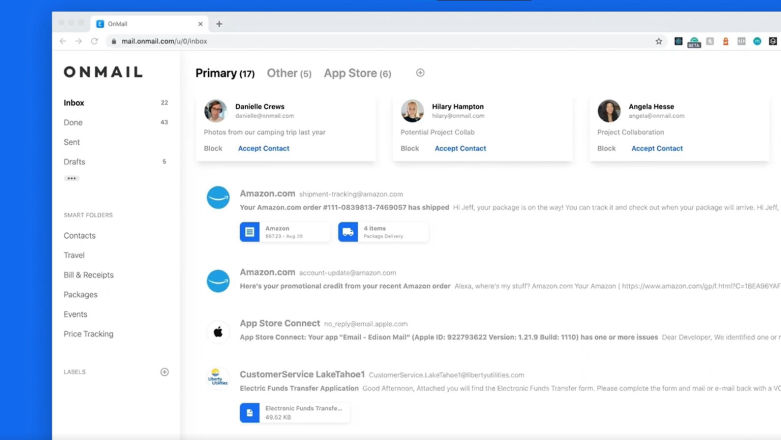Open Contacts smart folder
This screenshot has width=781, height=440.
pyautogui.click(x=80, y=236)
